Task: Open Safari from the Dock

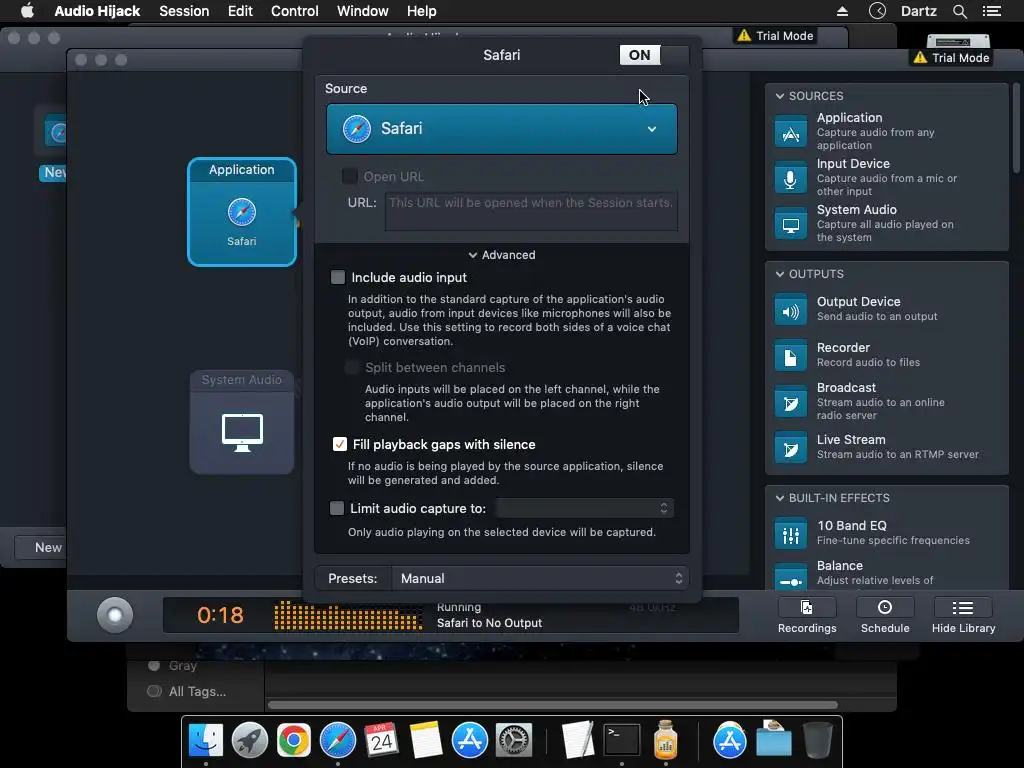Action: coord(338,741)
